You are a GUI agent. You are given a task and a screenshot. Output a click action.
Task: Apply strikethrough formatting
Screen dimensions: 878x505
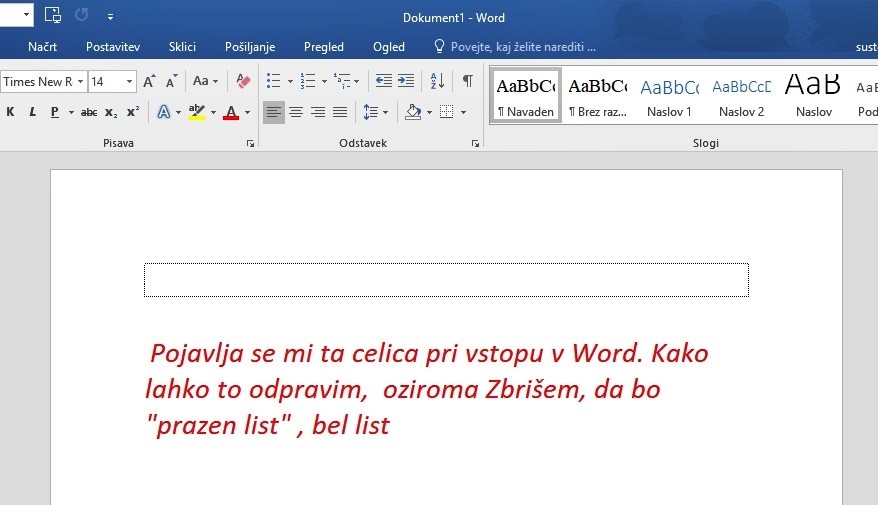tap(89, 112)
